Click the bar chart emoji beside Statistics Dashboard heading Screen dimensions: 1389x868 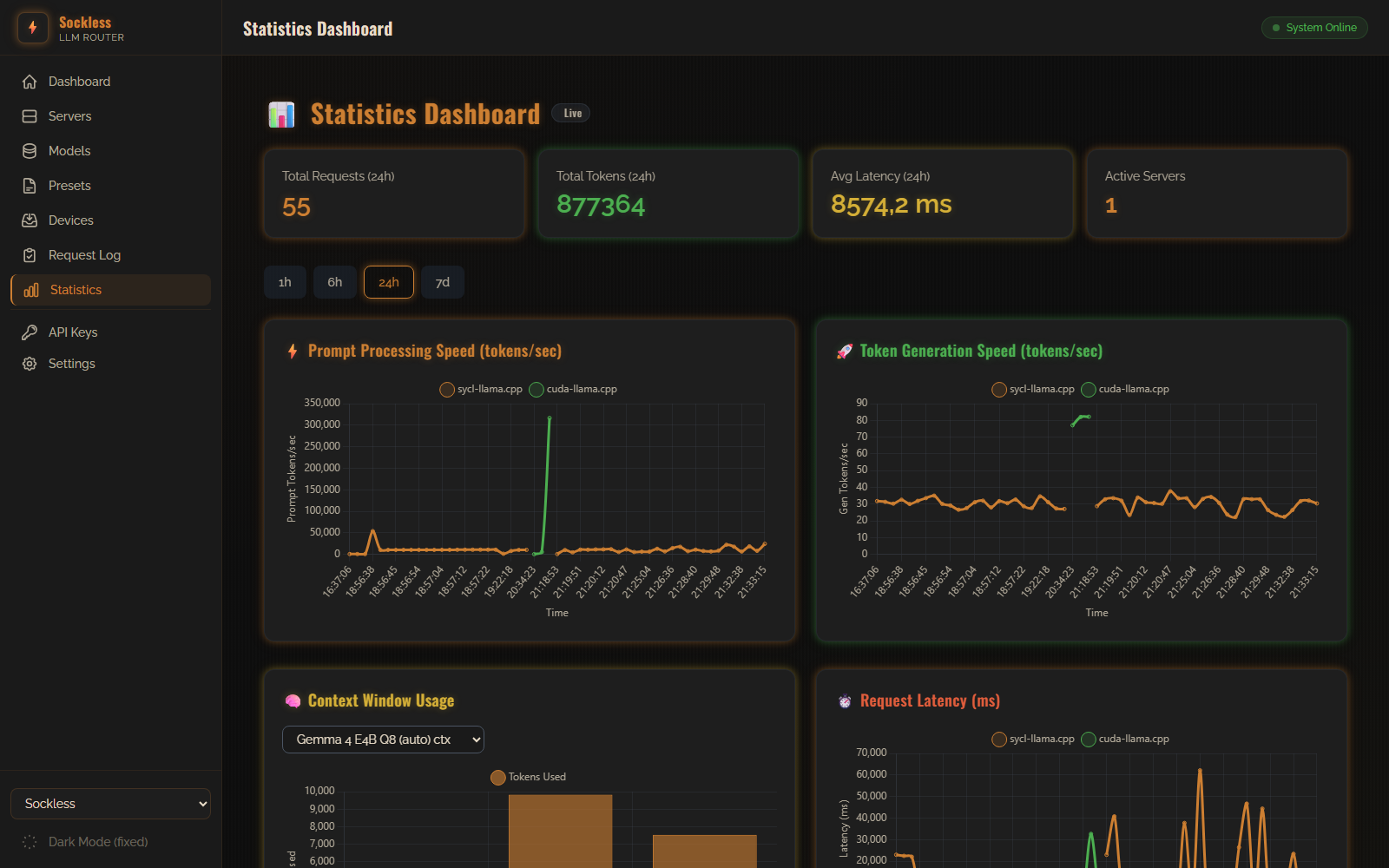tap(281, 115)
